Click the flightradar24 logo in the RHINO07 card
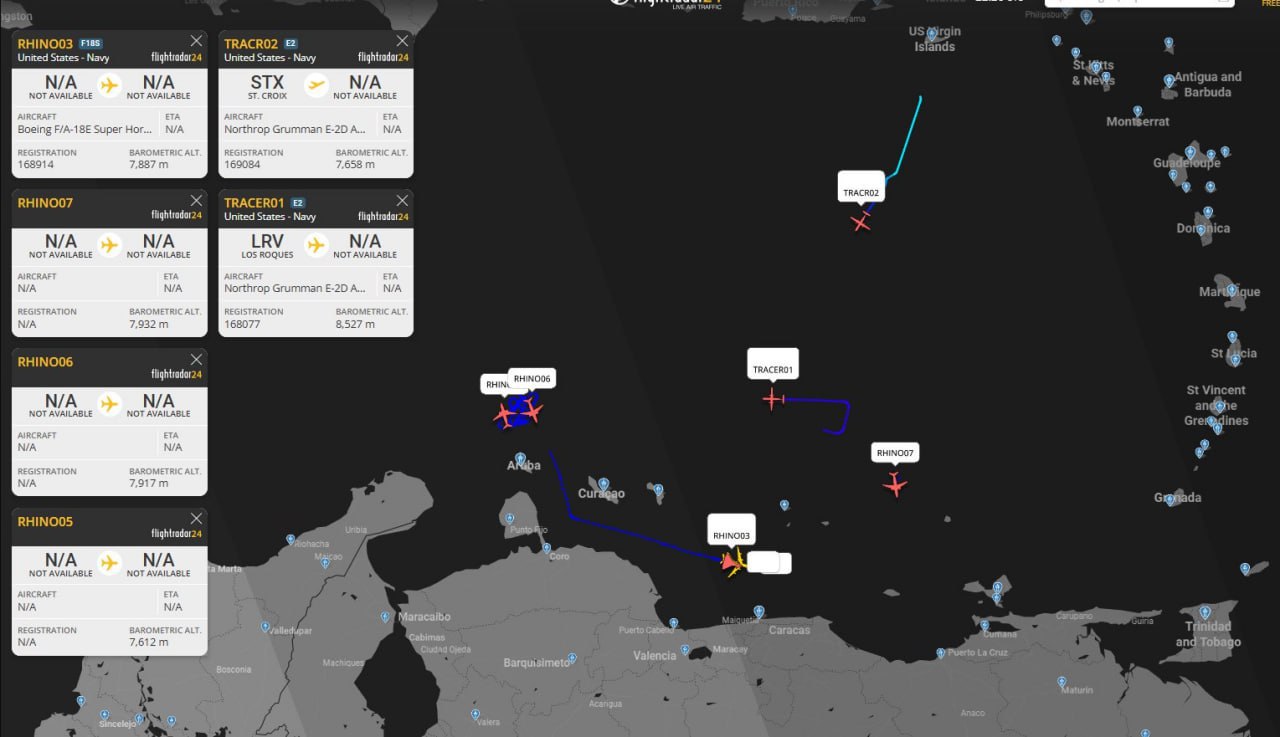 177,215
